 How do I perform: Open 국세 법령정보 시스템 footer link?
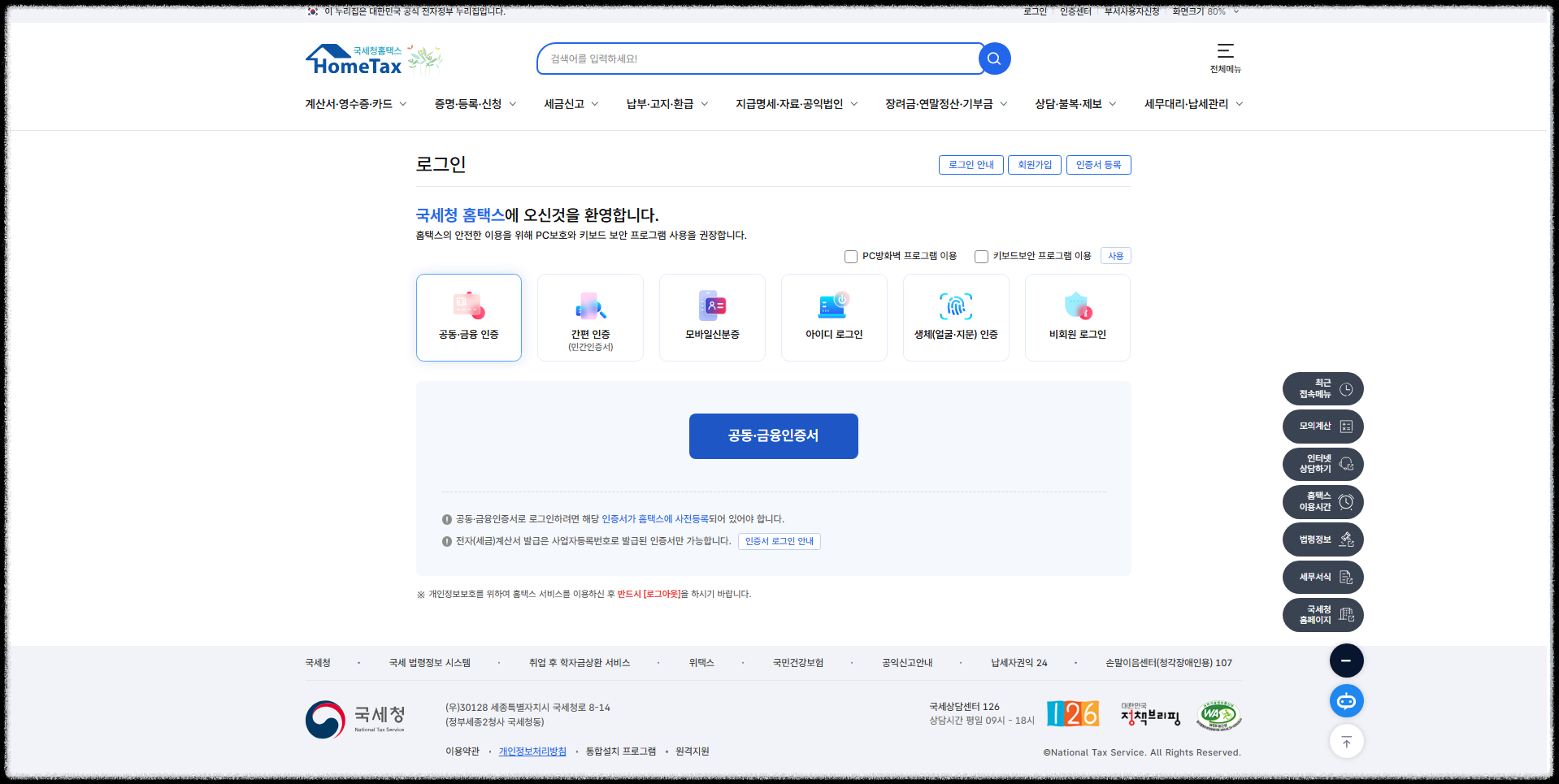pos(429,663)
